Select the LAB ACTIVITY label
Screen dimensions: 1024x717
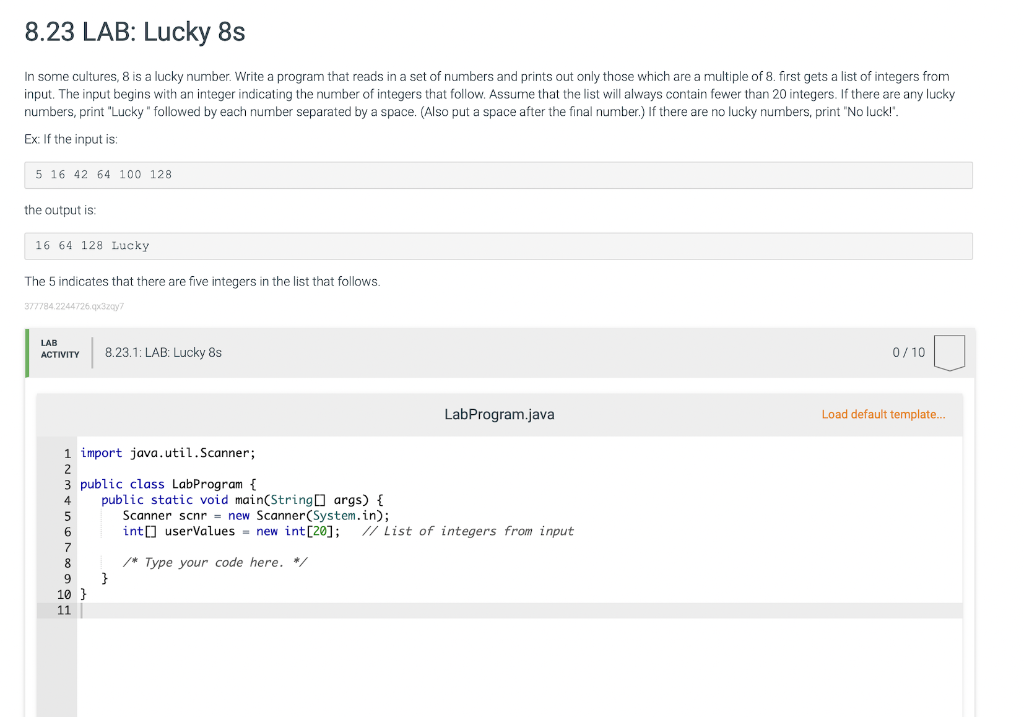click(60, 347)
